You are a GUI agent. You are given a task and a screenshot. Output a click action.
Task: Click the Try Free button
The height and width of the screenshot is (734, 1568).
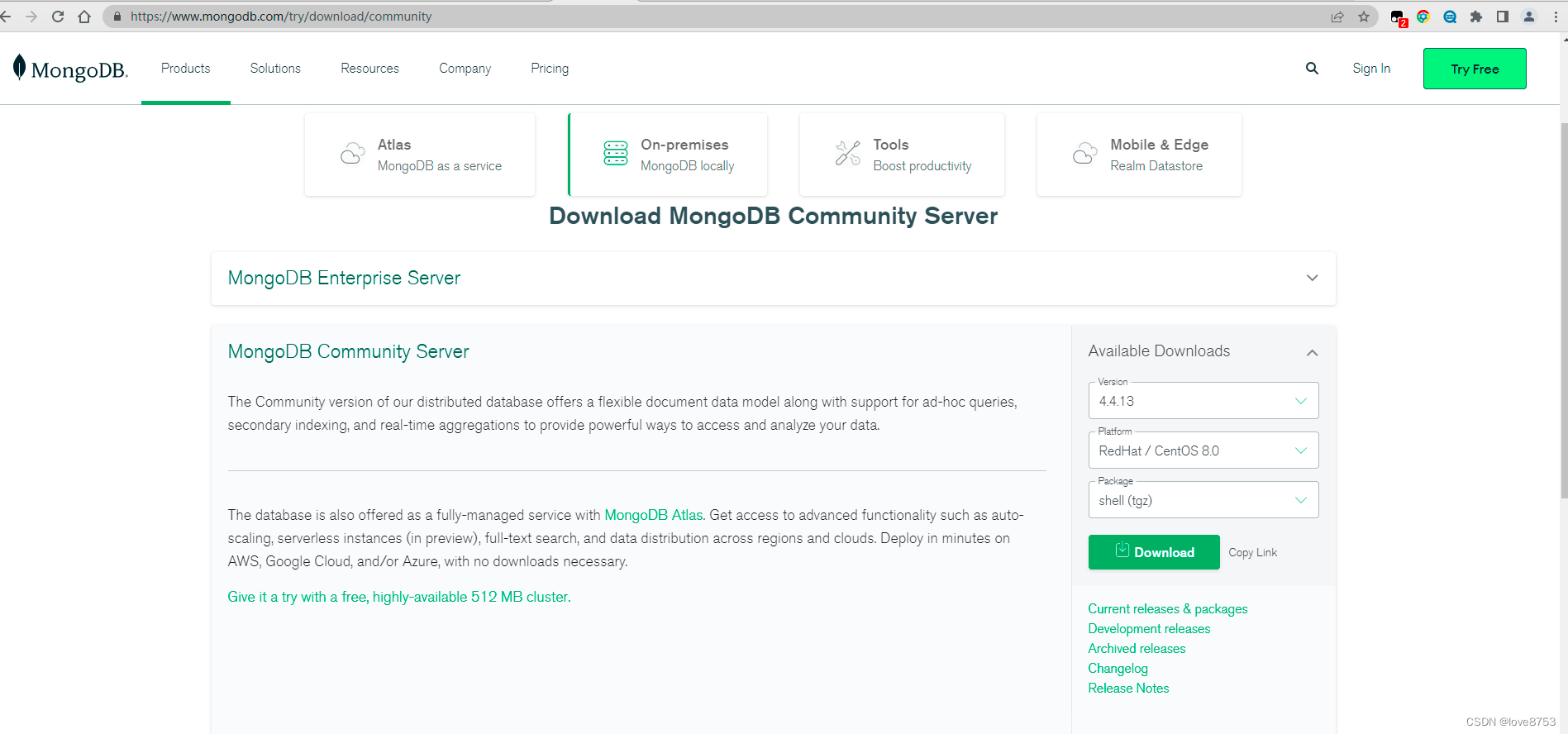pos(1475,69)
